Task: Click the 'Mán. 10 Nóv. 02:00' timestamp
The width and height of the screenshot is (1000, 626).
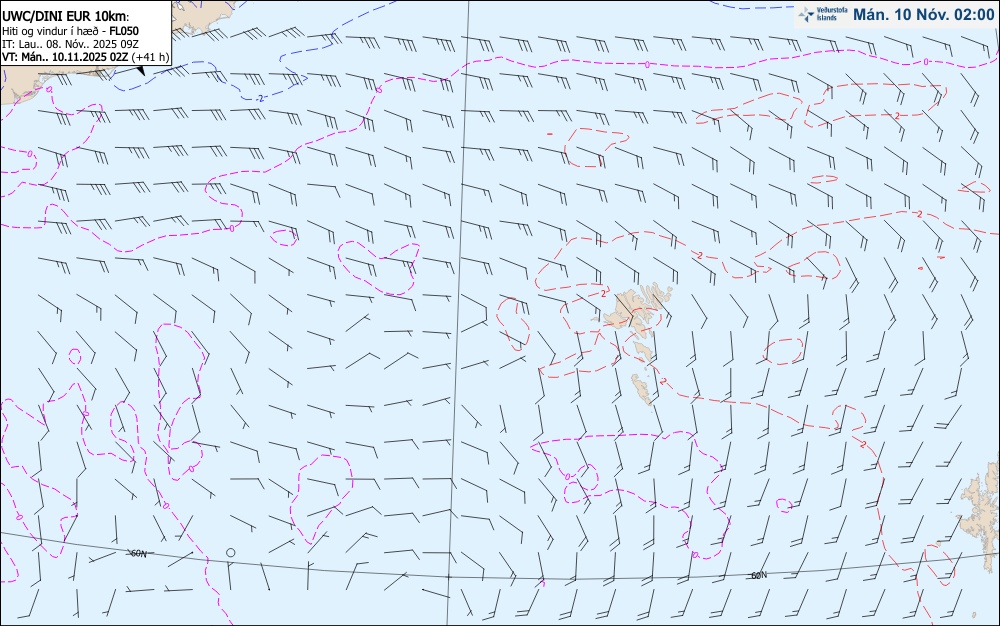Action: tap(923, 15)
